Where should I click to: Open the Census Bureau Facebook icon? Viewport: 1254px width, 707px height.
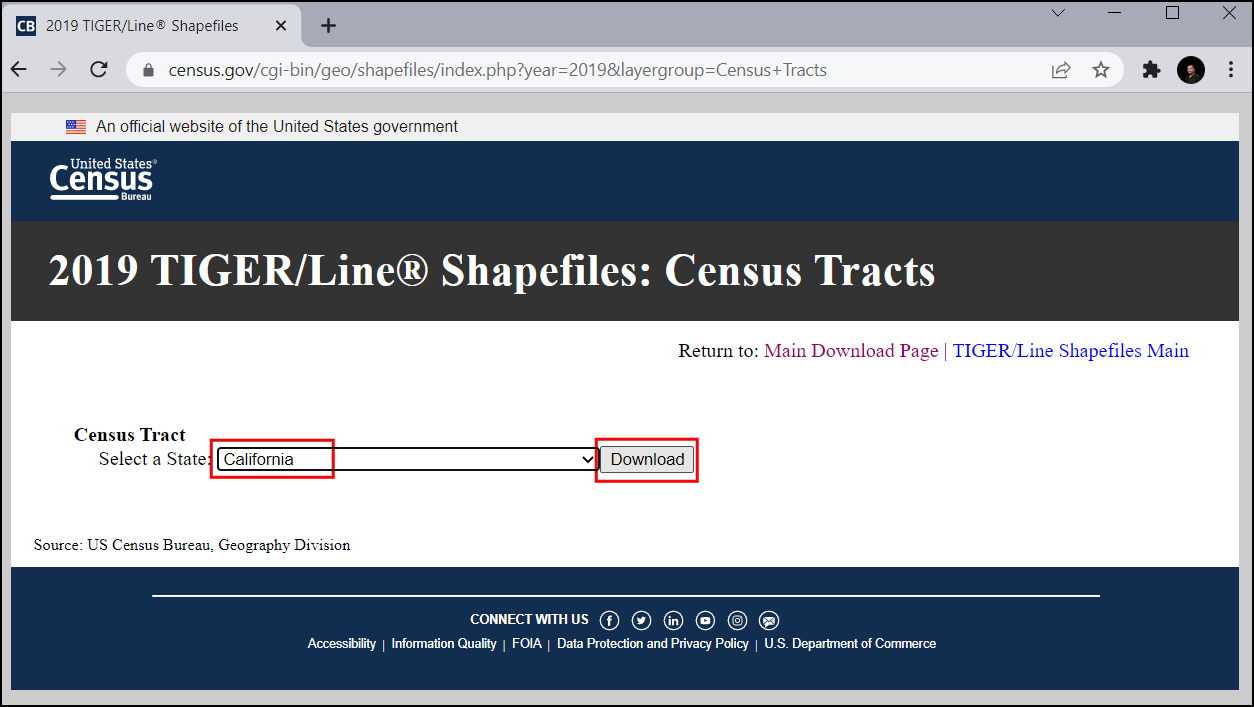(609, 621)
